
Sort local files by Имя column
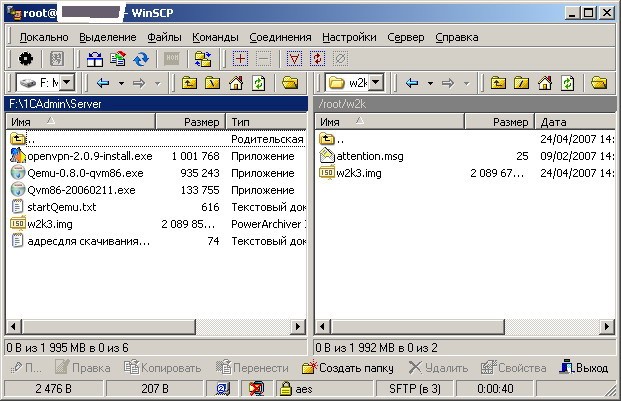pos(80,122)
